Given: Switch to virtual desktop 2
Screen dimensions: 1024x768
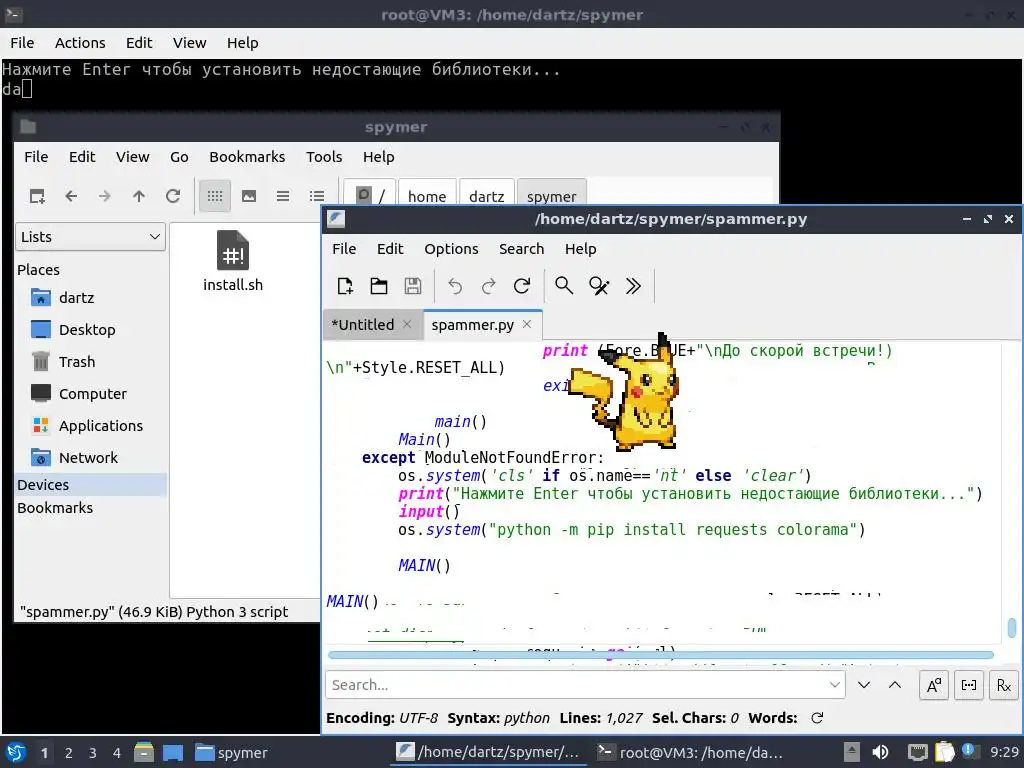Looking at the screenshot, I should (x=69, y=753).
